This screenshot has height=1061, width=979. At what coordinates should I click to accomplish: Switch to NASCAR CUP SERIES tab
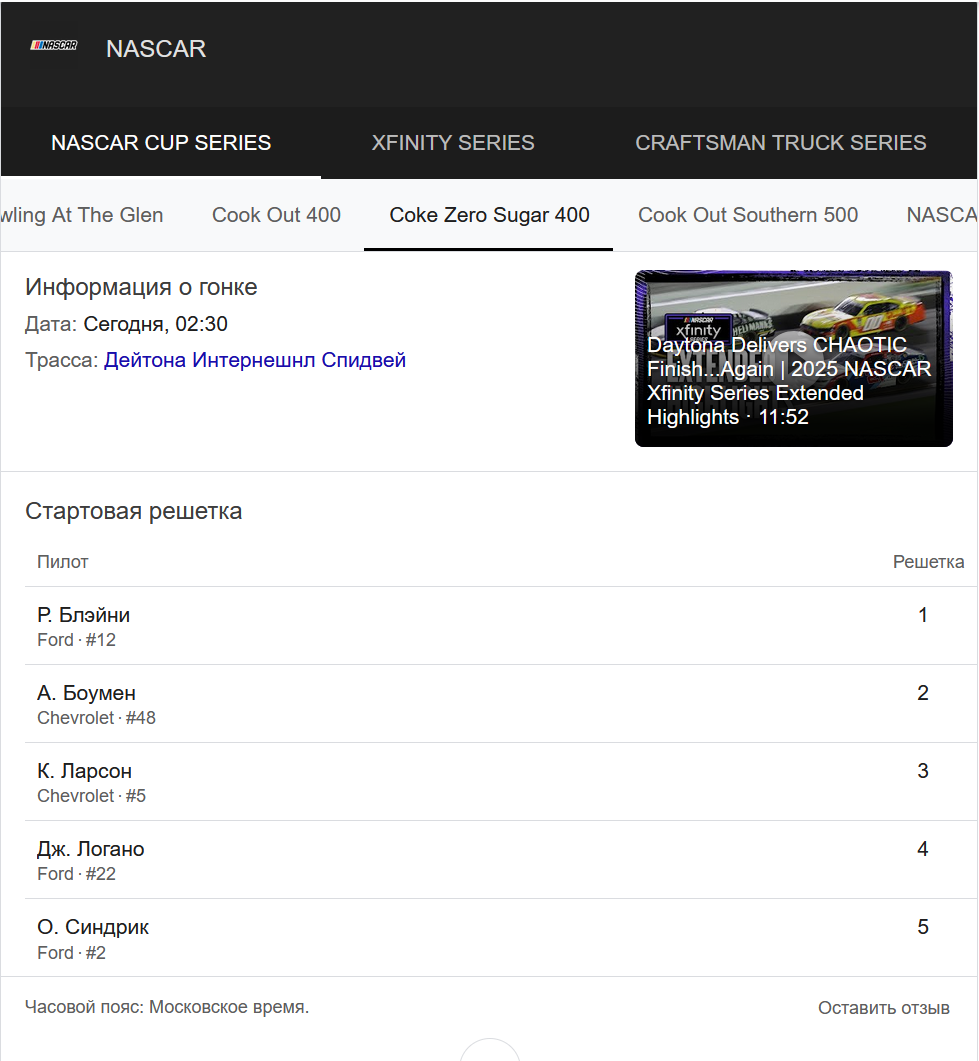coord(161,143)
